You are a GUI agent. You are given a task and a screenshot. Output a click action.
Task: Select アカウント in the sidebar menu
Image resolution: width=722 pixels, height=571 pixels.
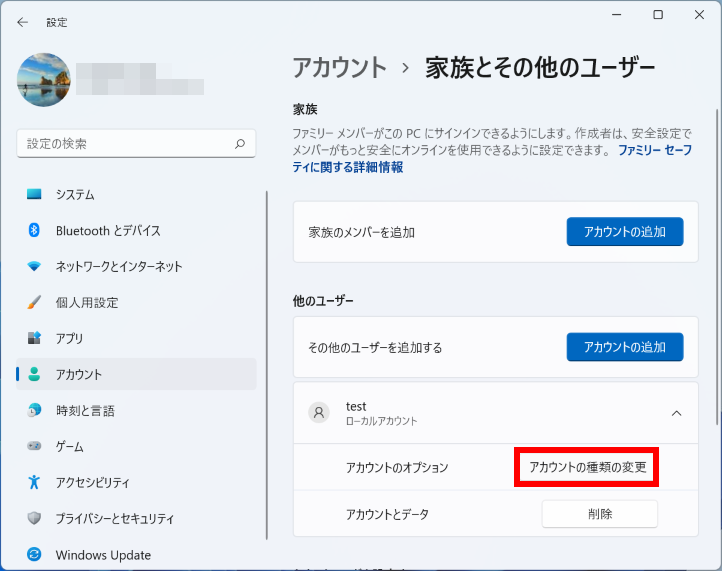pyautogui.click(x=79, y=375)
